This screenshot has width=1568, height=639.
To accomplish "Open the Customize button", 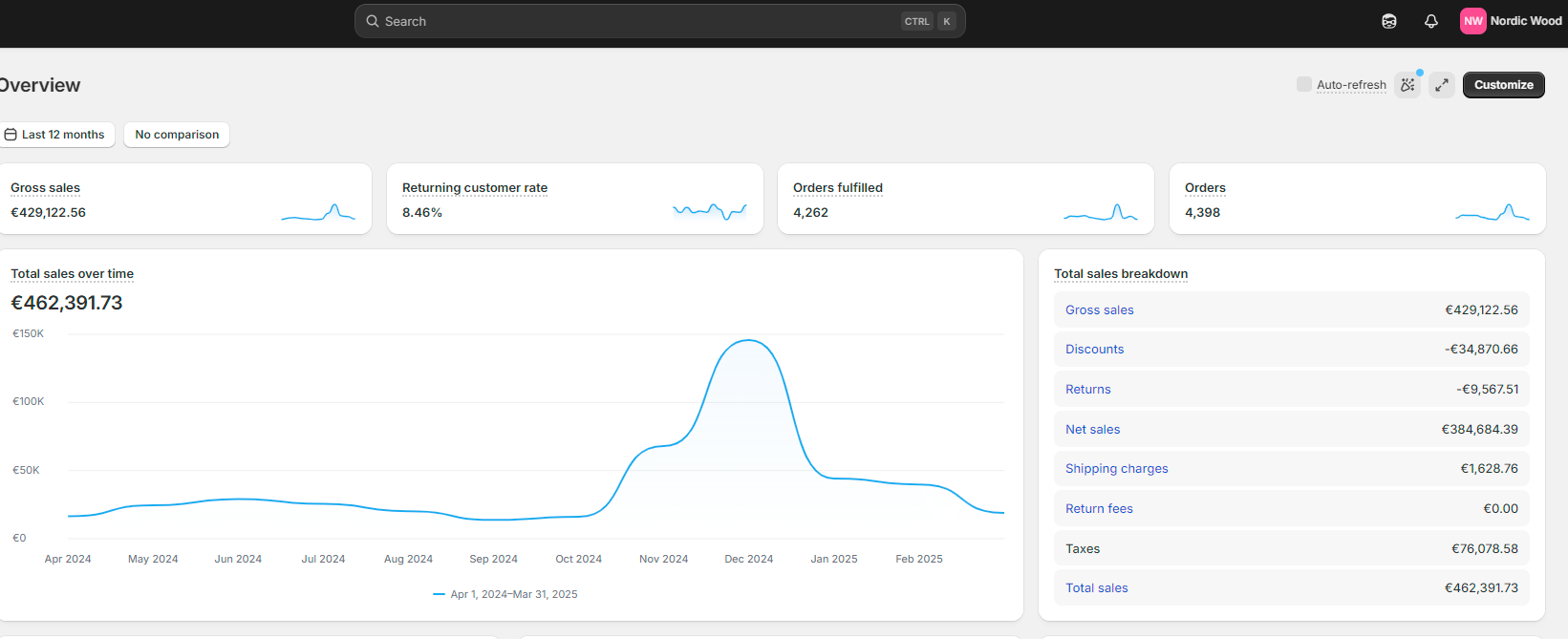I will click(x=1503, y=85).
